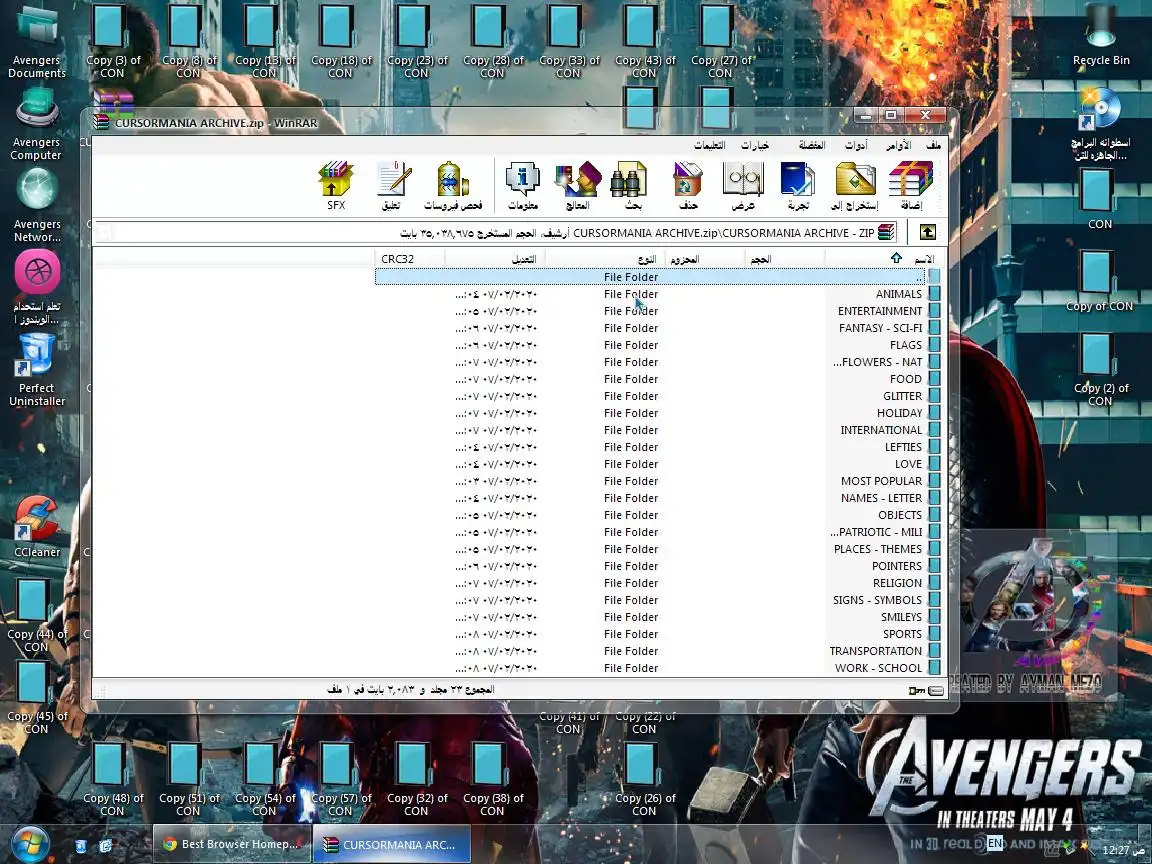Viewport: 1152px width, 864px height.
Task: Select Copy (3) of CON desktop folder
Action: pos(112,40)
